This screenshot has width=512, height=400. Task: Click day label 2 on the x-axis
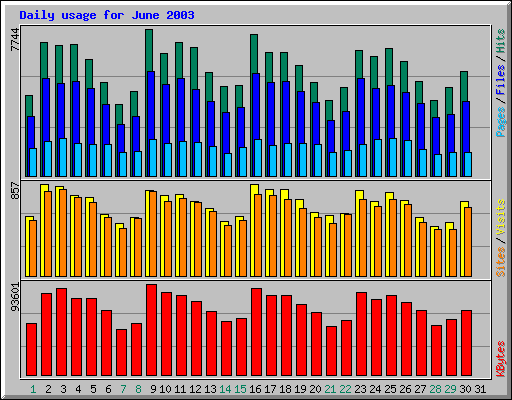(x=48, y=389)
